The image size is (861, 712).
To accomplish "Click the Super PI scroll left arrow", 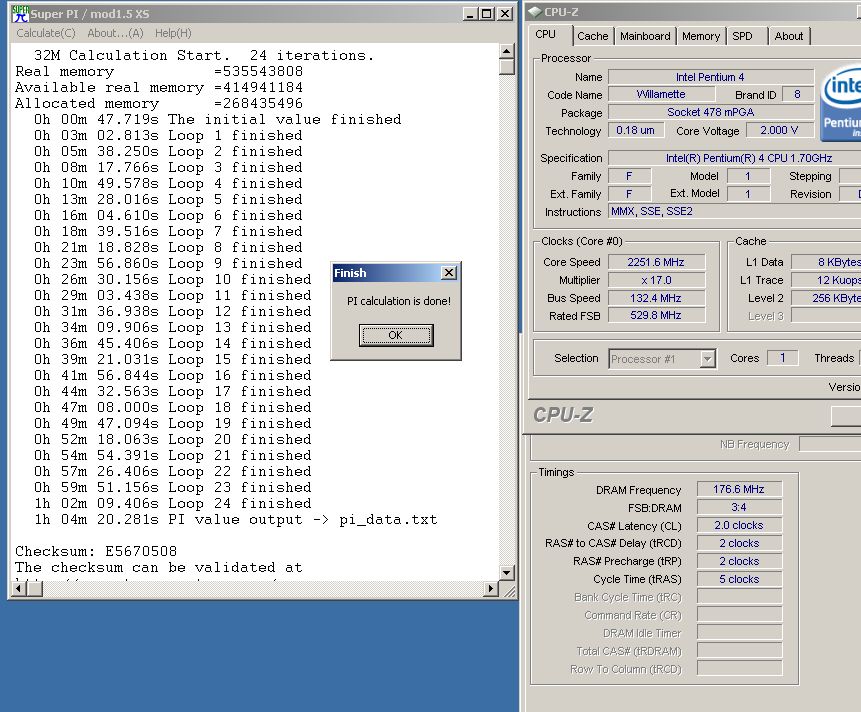I will click(18, 588).
